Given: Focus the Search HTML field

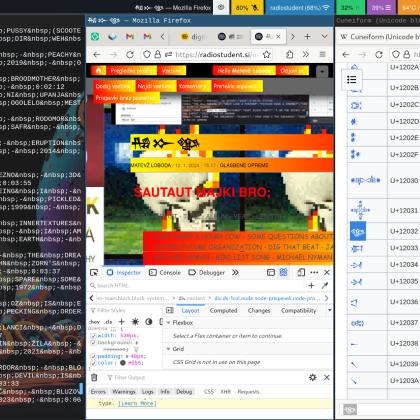Looking at the screenshot, I should [x=197, y=285].
